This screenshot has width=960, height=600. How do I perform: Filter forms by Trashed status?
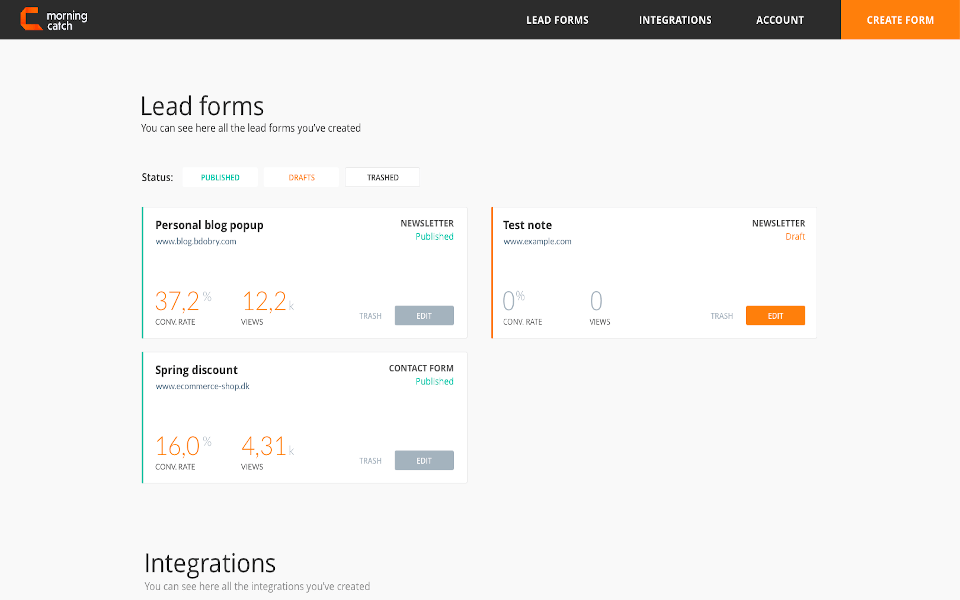(383, 178)
